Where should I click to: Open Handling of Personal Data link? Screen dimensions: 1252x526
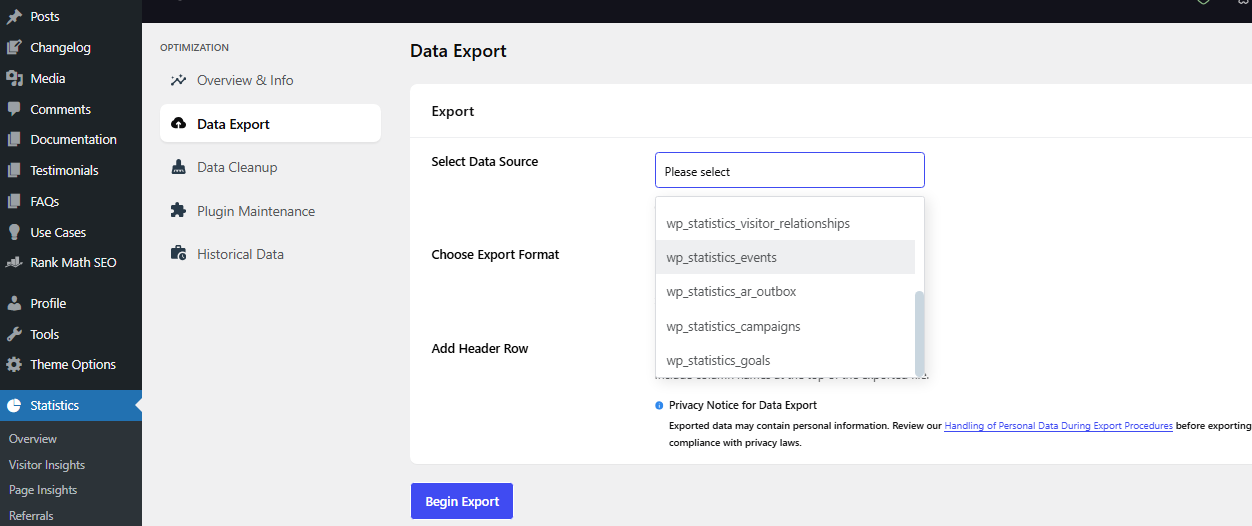[1058, 426]
